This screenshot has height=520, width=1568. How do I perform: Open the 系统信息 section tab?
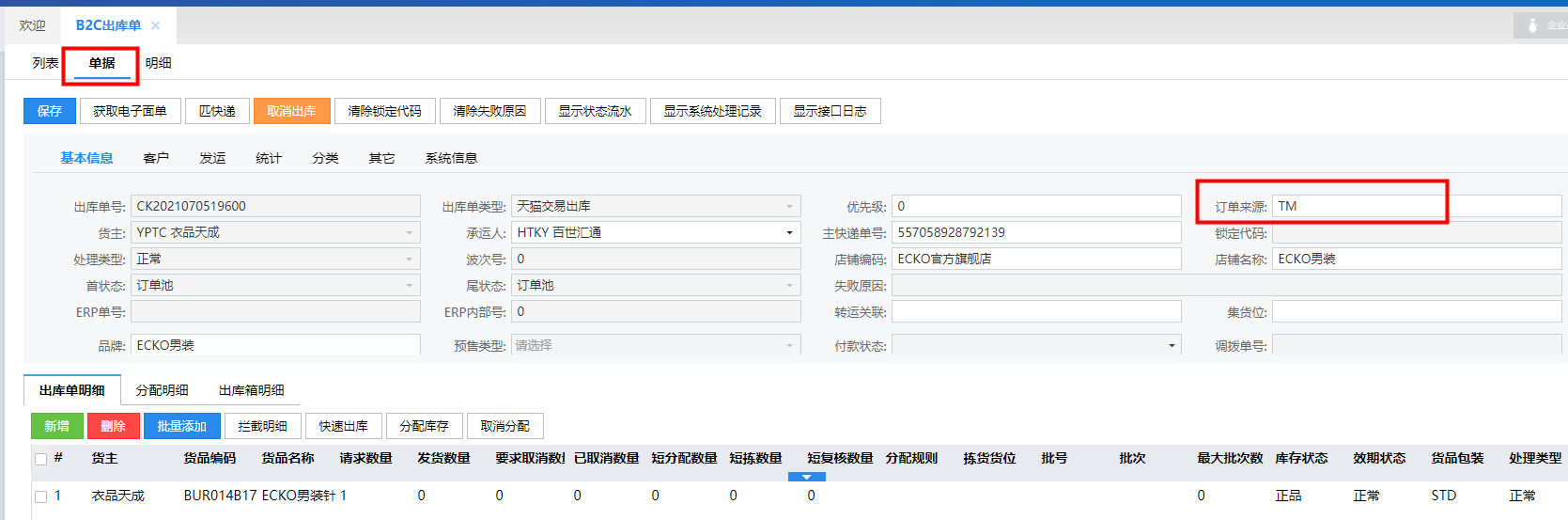[x=451, y=158]
